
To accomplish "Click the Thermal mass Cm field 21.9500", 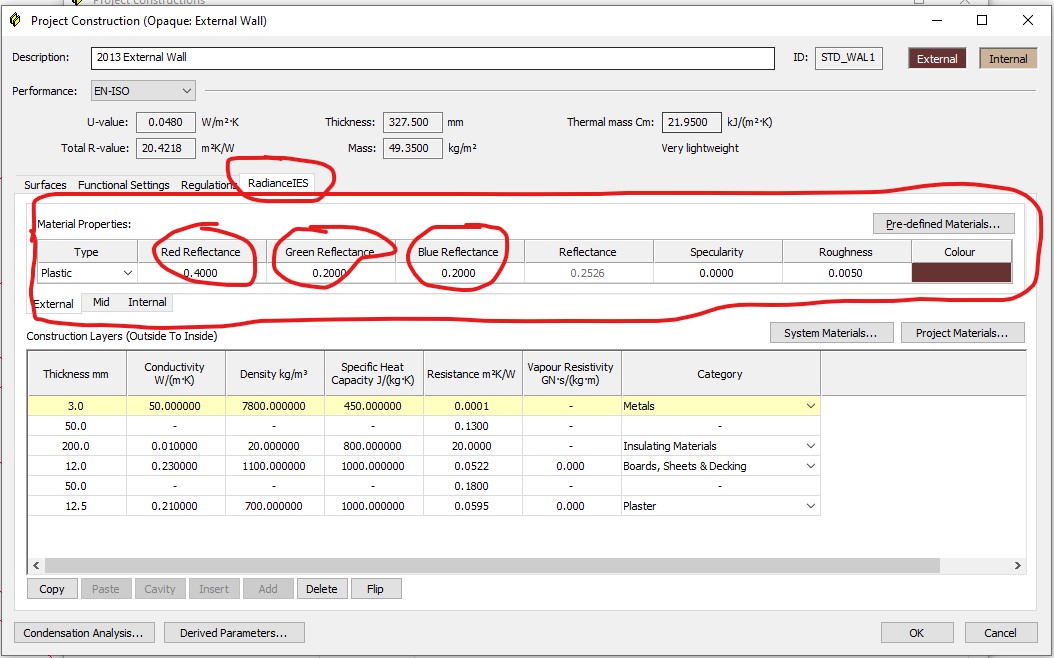I will (691, 122).
